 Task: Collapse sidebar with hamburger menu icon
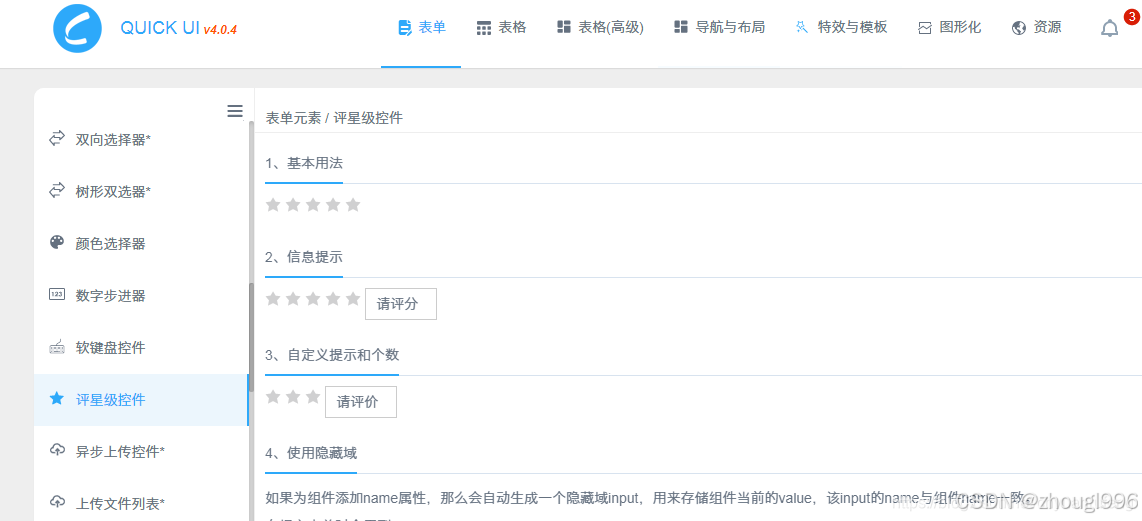pos(235,111)
